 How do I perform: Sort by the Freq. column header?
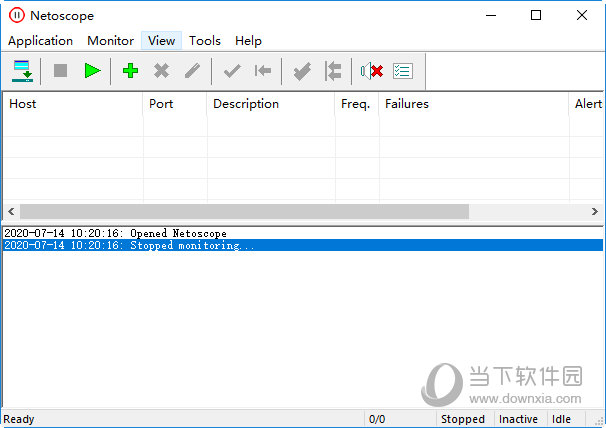click(x=357, y=104)
